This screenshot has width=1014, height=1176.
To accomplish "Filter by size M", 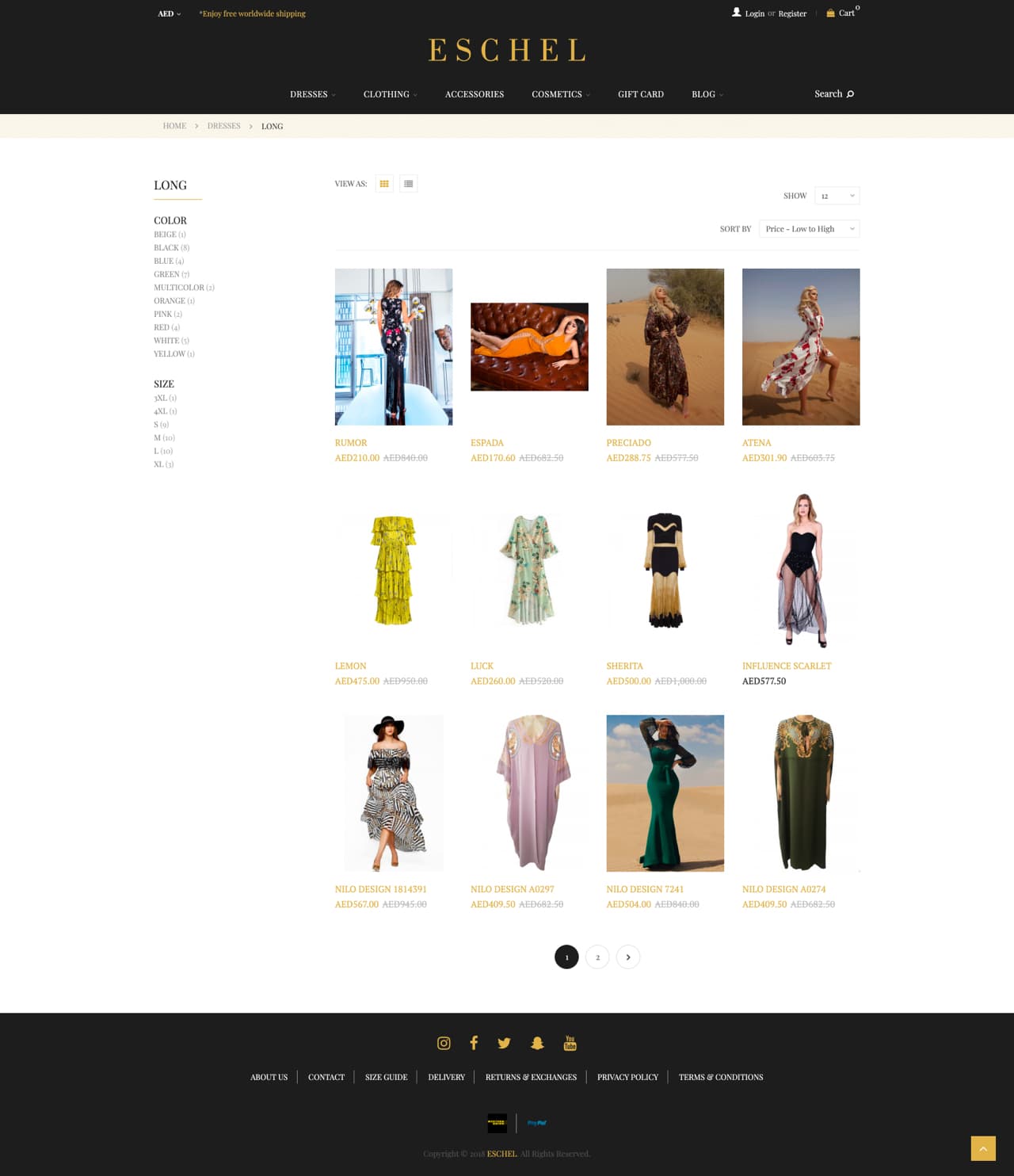I will point(164,438).
